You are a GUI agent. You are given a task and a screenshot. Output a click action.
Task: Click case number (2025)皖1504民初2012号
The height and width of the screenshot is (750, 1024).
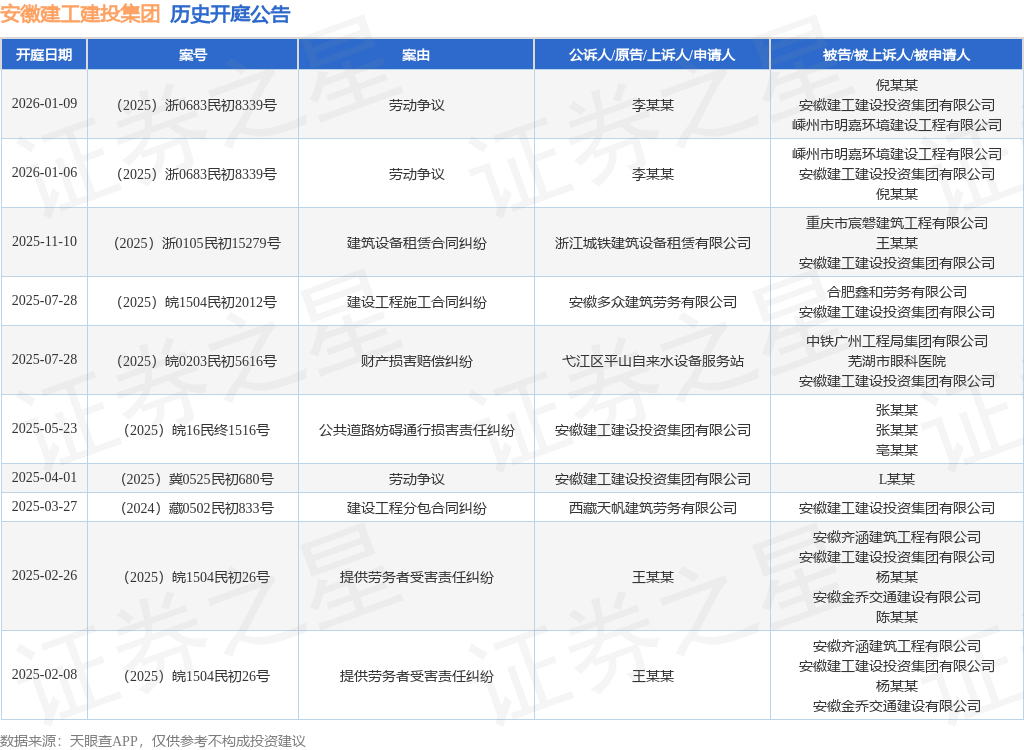coord(197,302)
